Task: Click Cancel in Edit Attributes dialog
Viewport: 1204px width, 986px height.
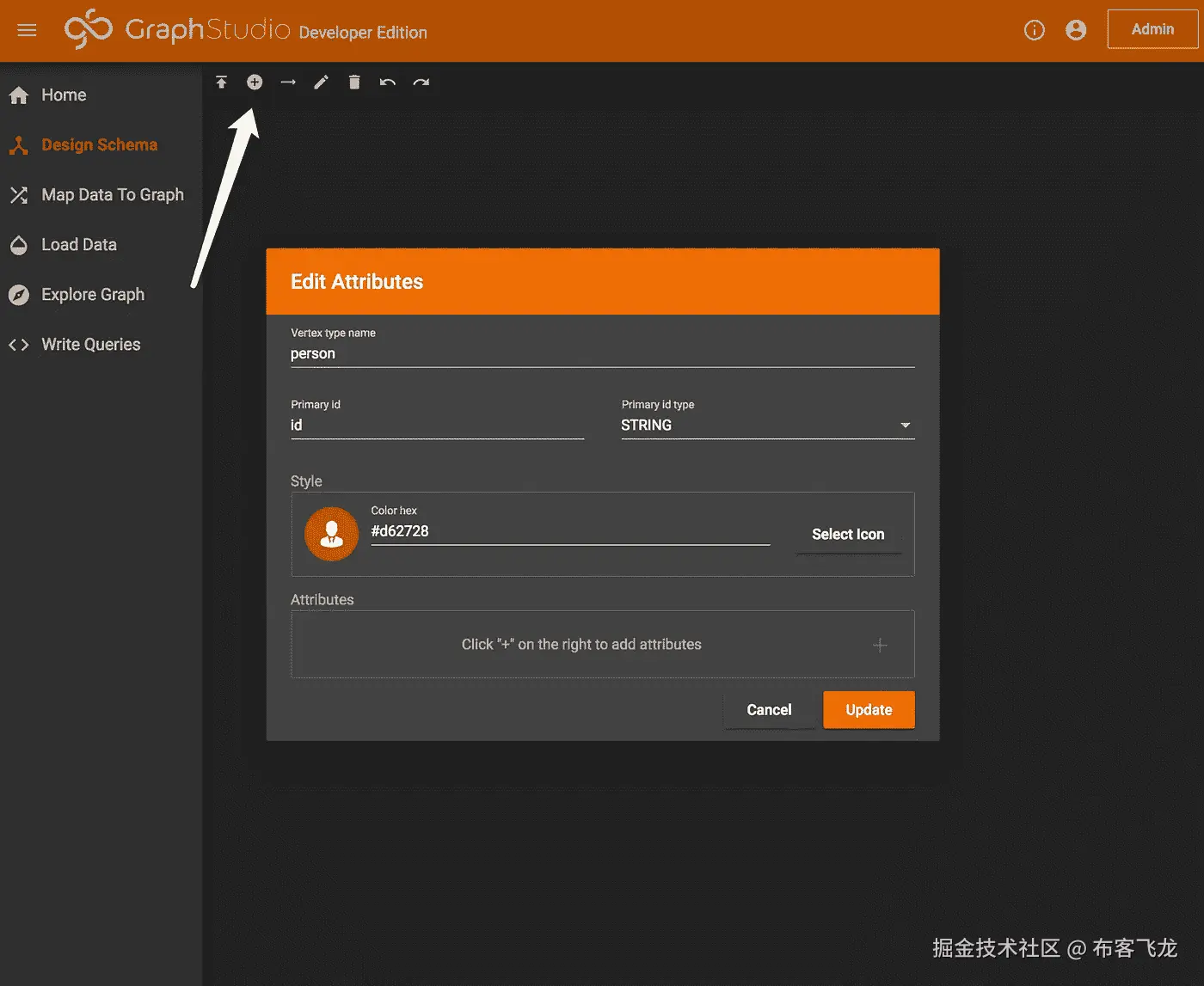Action: 769,710
